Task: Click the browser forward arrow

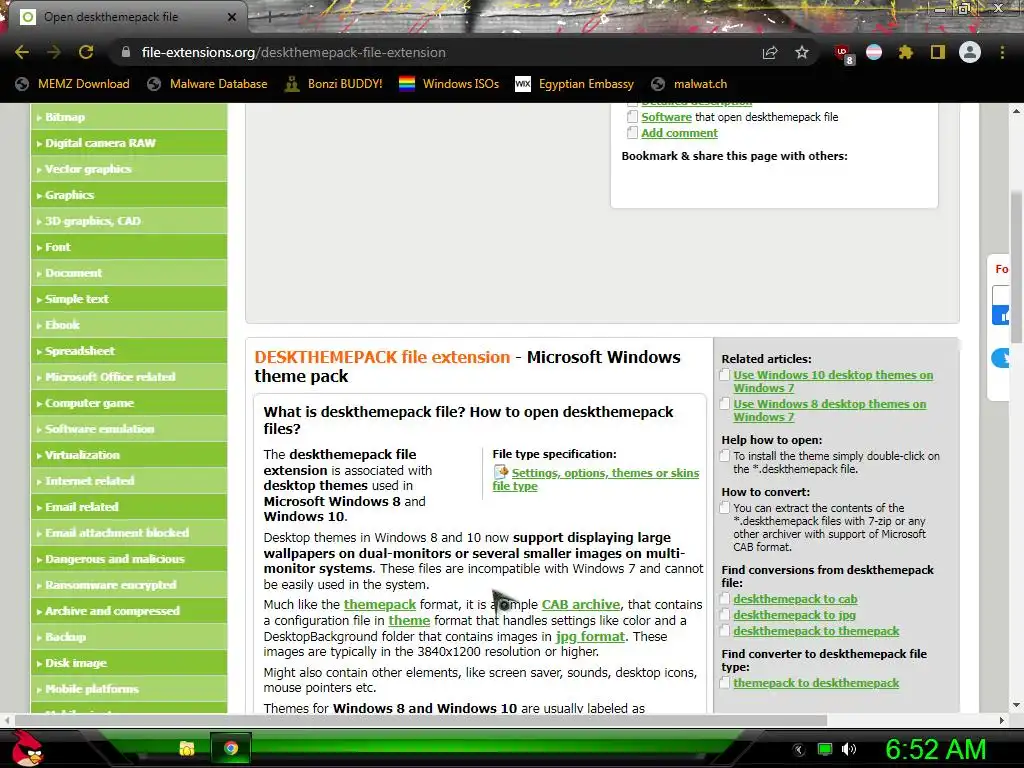Action: click(54, 52)
